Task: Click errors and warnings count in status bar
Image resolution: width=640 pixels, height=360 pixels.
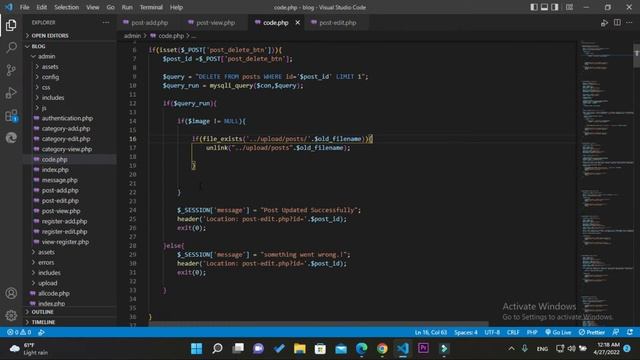Action: 19,332
